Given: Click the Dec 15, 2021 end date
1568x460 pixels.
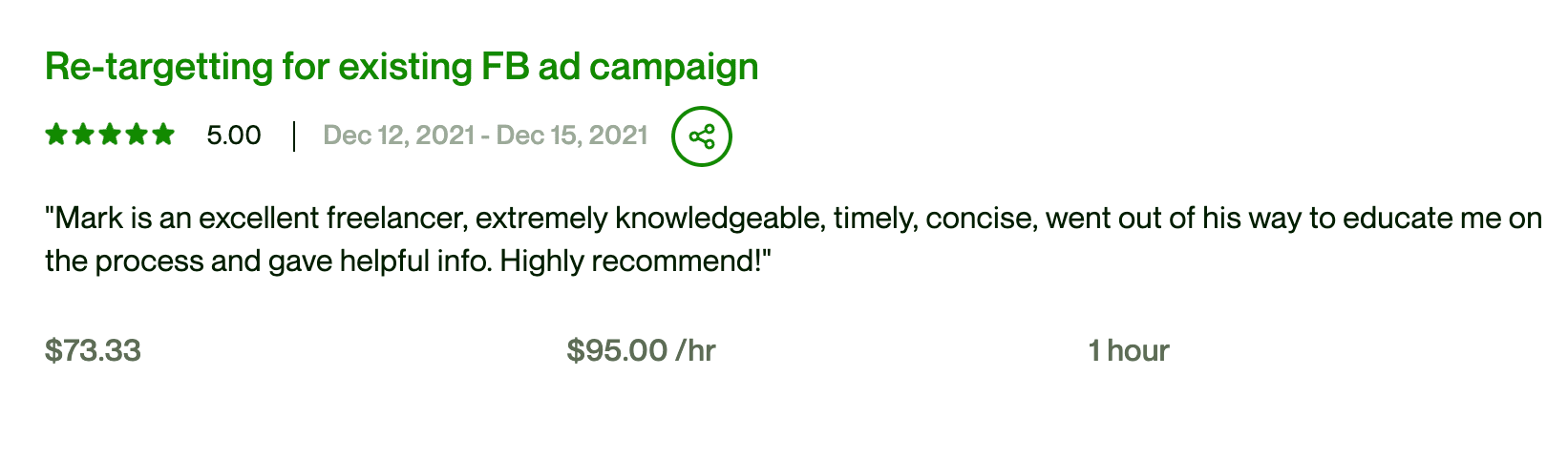Looking at the screenshot, I should point(572,136).
